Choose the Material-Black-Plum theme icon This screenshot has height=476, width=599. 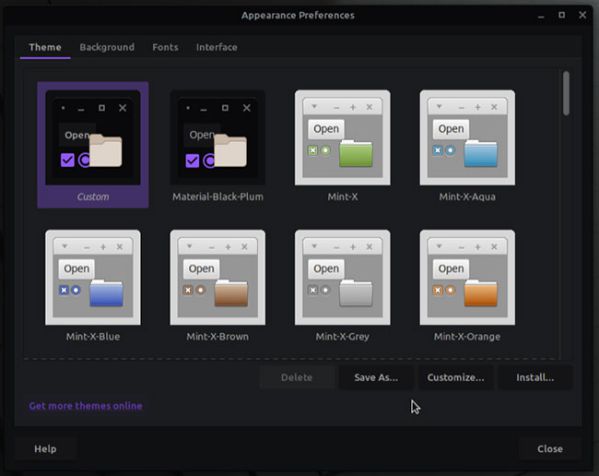click(x=217, y=138)
